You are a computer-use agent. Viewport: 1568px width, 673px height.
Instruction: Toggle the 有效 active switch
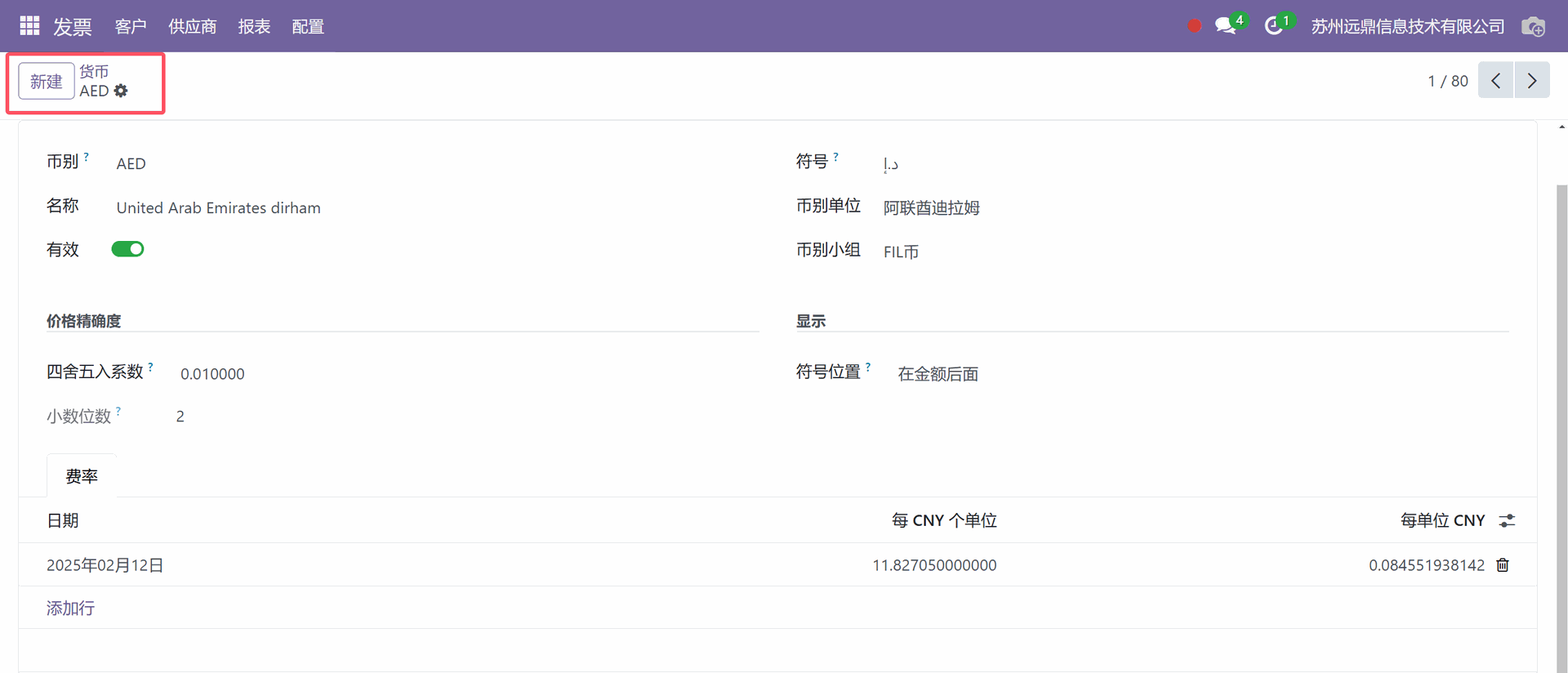click(127, 249)
